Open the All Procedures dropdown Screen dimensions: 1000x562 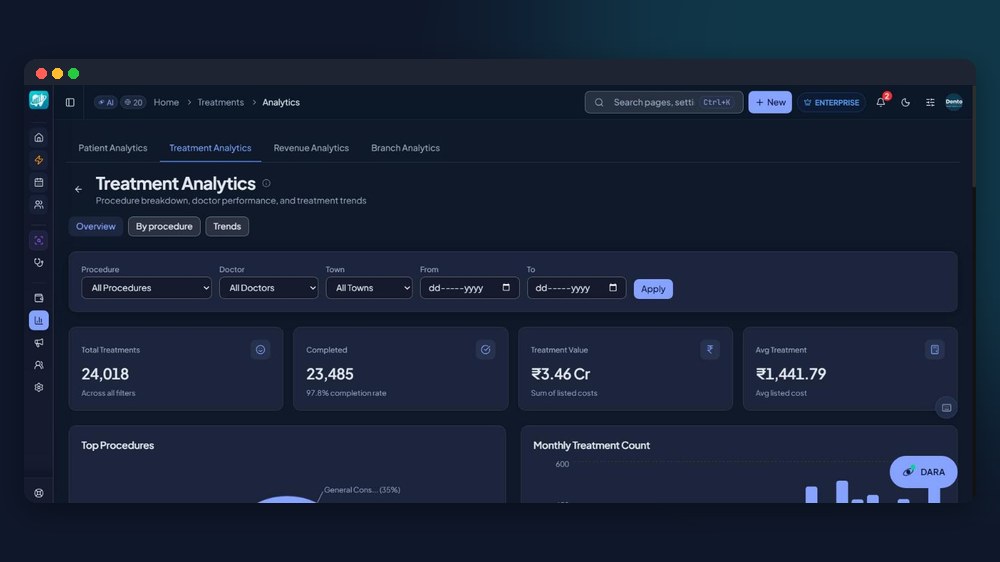pyautogui.click(x=147, y=288)
